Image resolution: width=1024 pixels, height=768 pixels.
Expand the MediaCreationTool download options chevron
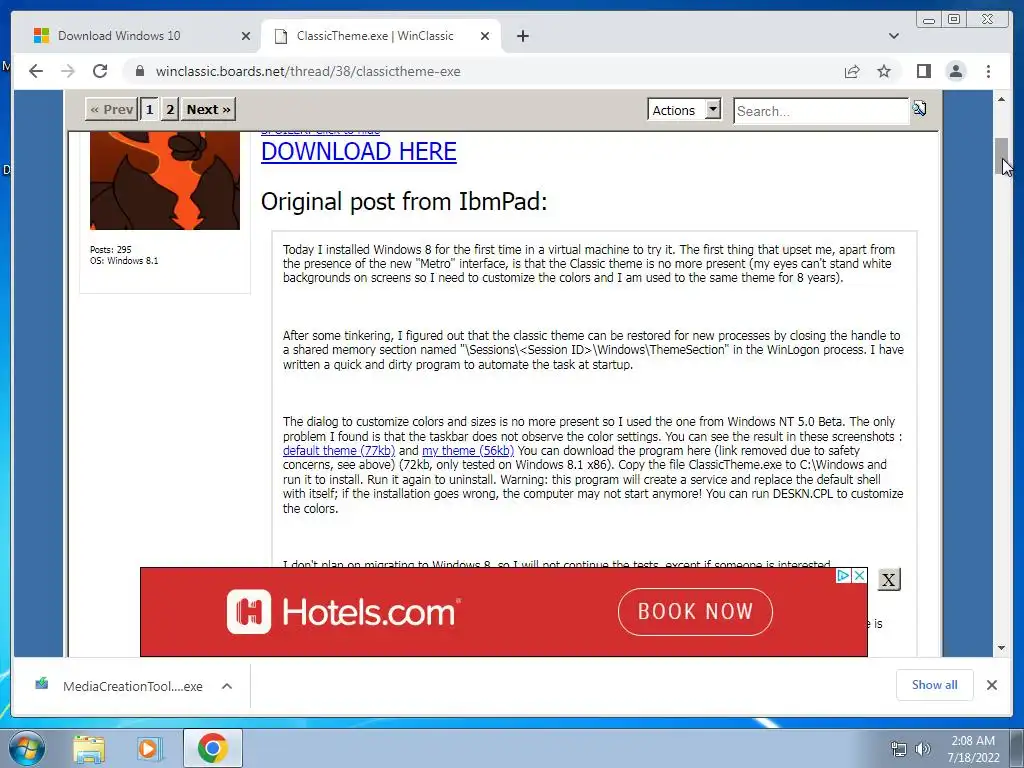227,686
